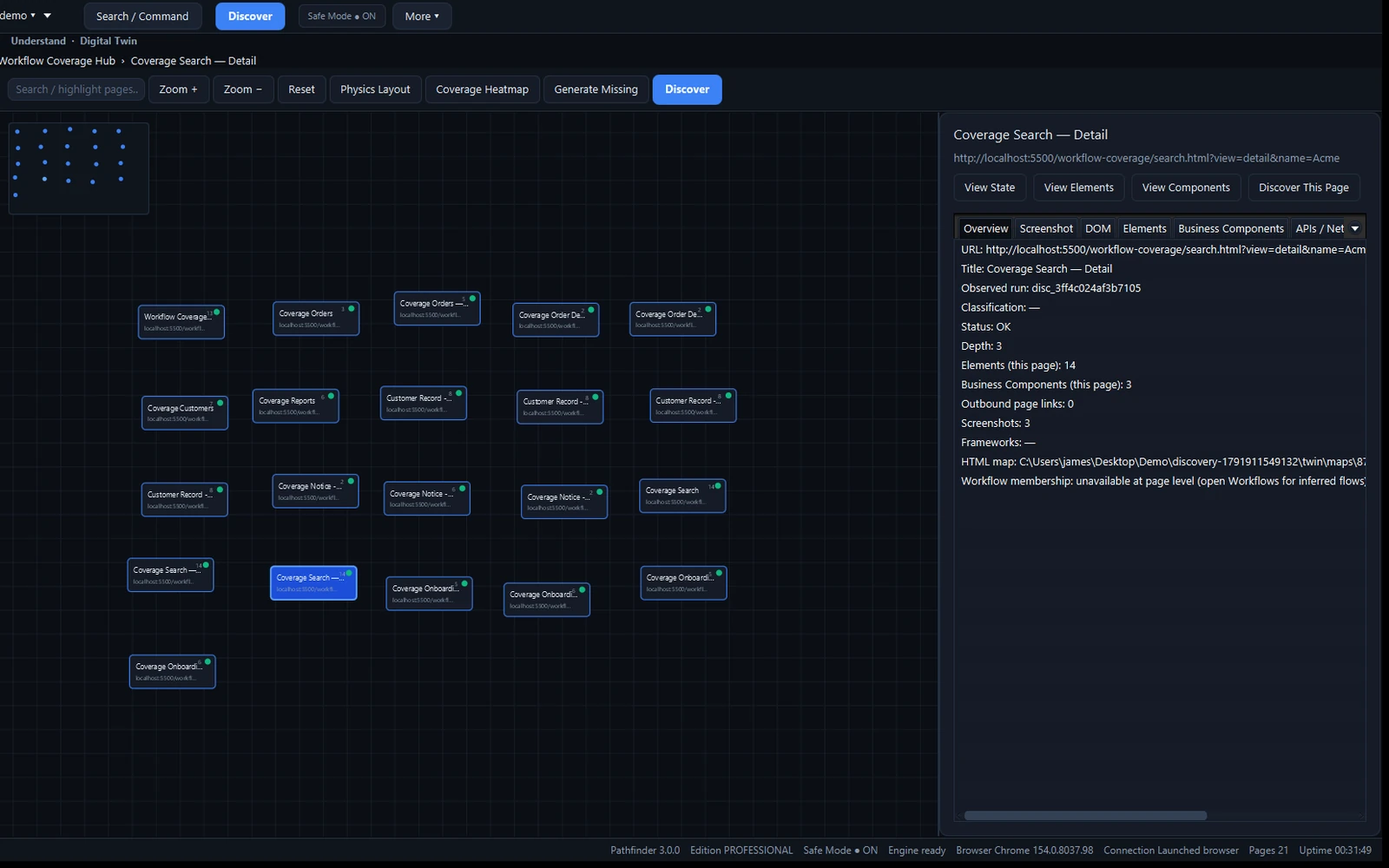The width and height of the screenshot is (1389, 868).
Task: Select the Coverage Customers node
Action: tap(185, 412)
